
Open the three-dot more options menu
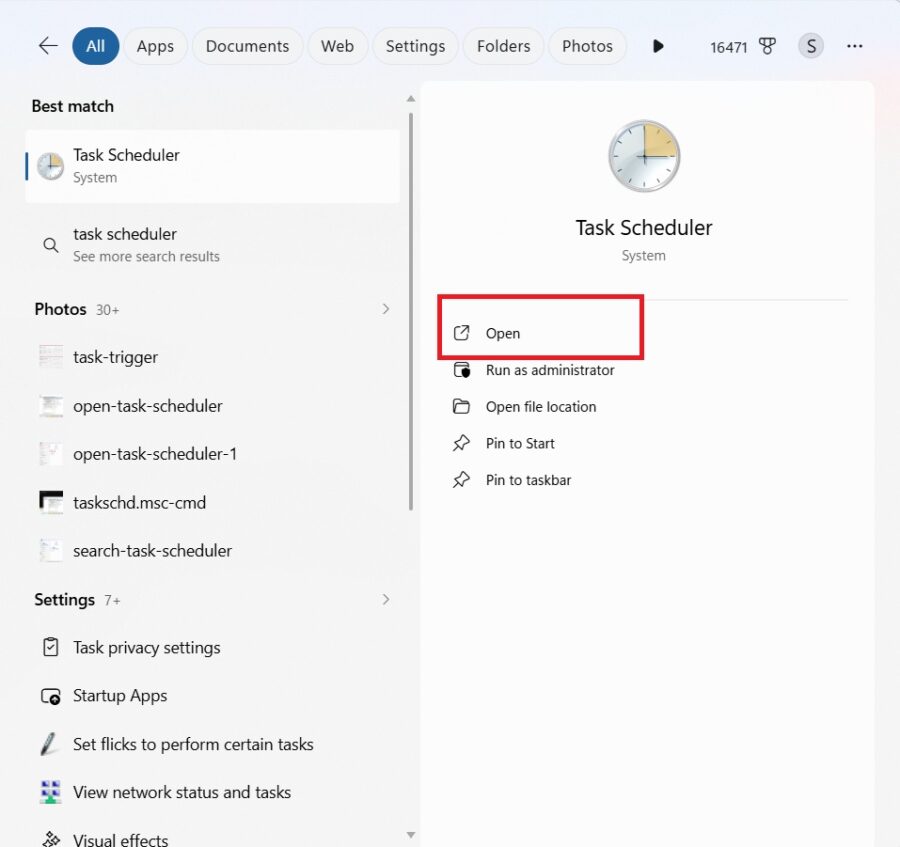854,46
